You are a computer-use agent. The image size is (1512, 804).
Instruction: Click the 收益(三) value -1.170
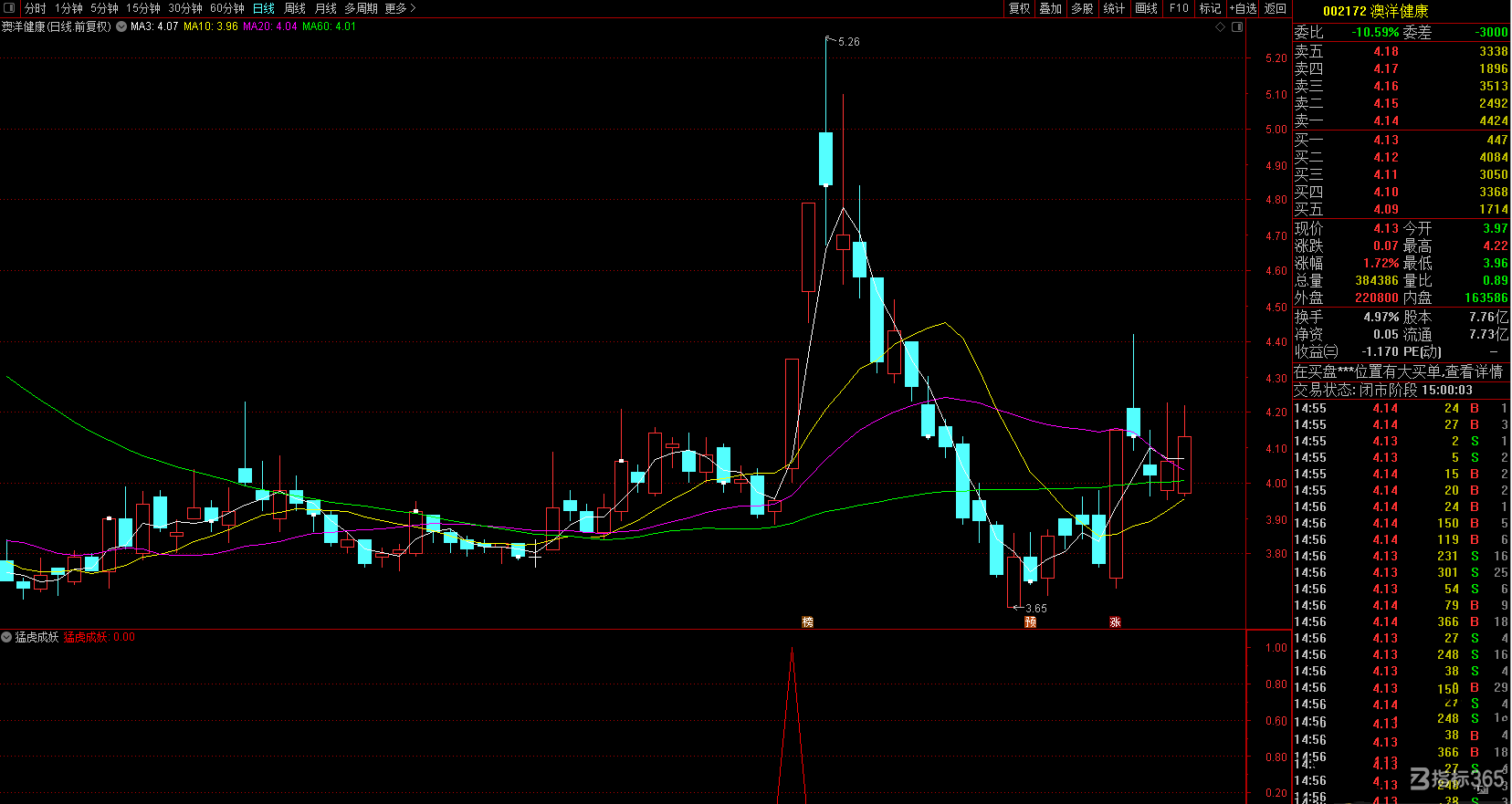pos(1381,351)
